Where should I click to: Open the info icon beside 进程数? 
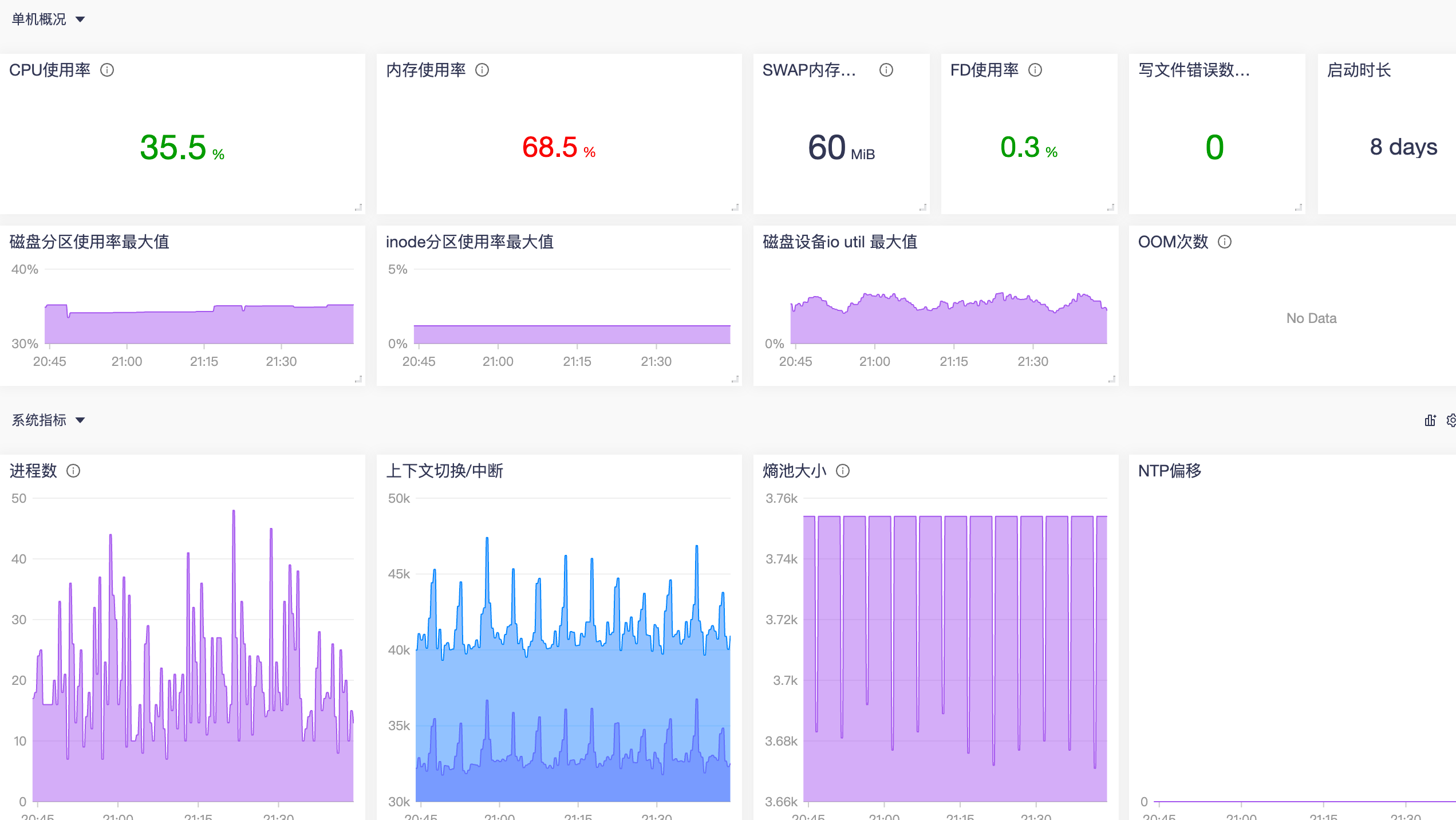click(73, 471)
